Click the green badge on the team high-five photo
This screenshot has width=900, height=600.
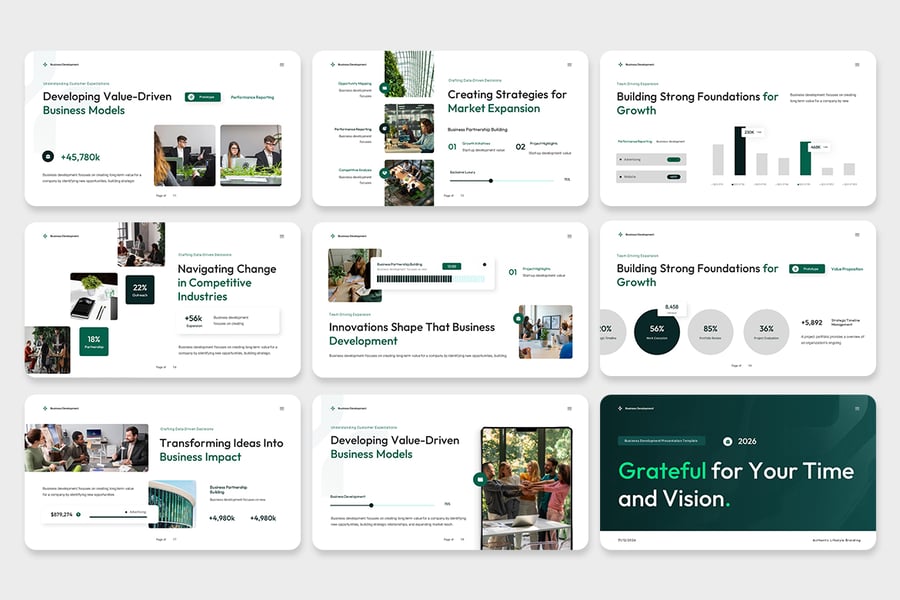tap(480, 479)
